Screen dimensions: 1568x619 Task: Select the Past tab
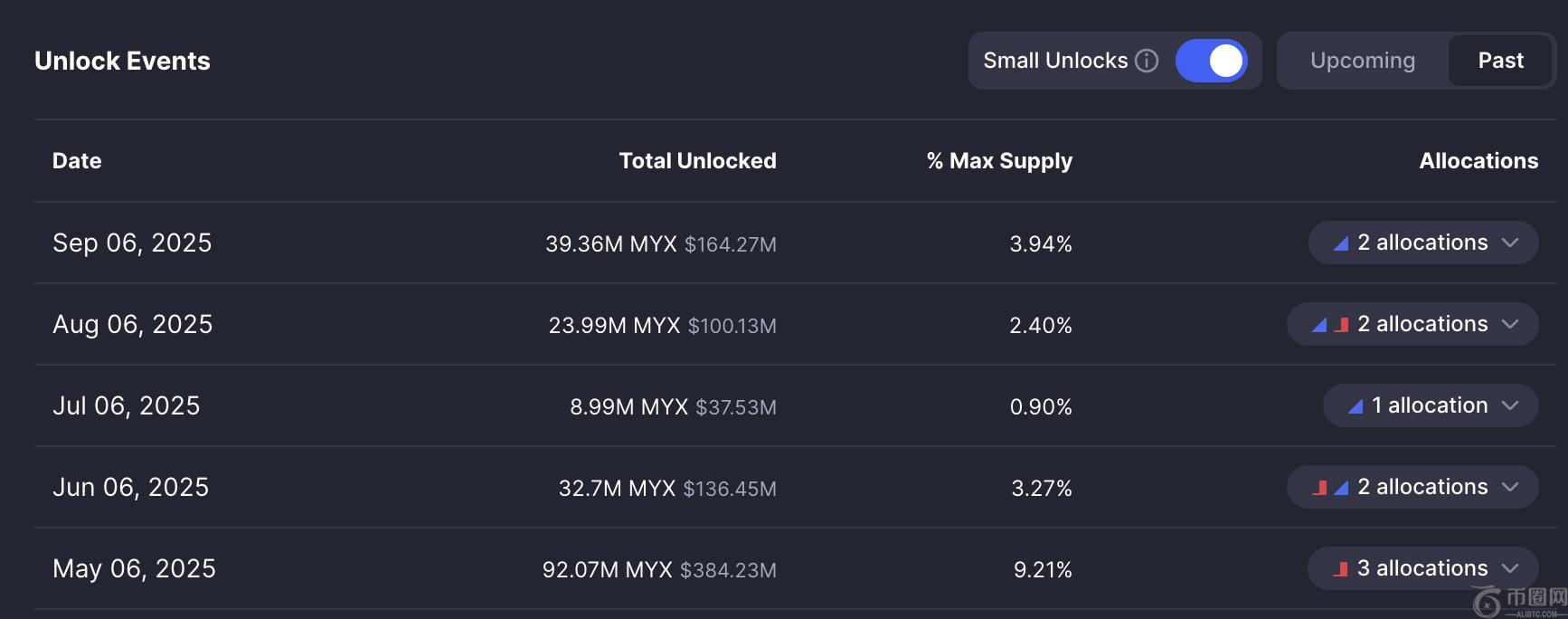point(1500,61)
